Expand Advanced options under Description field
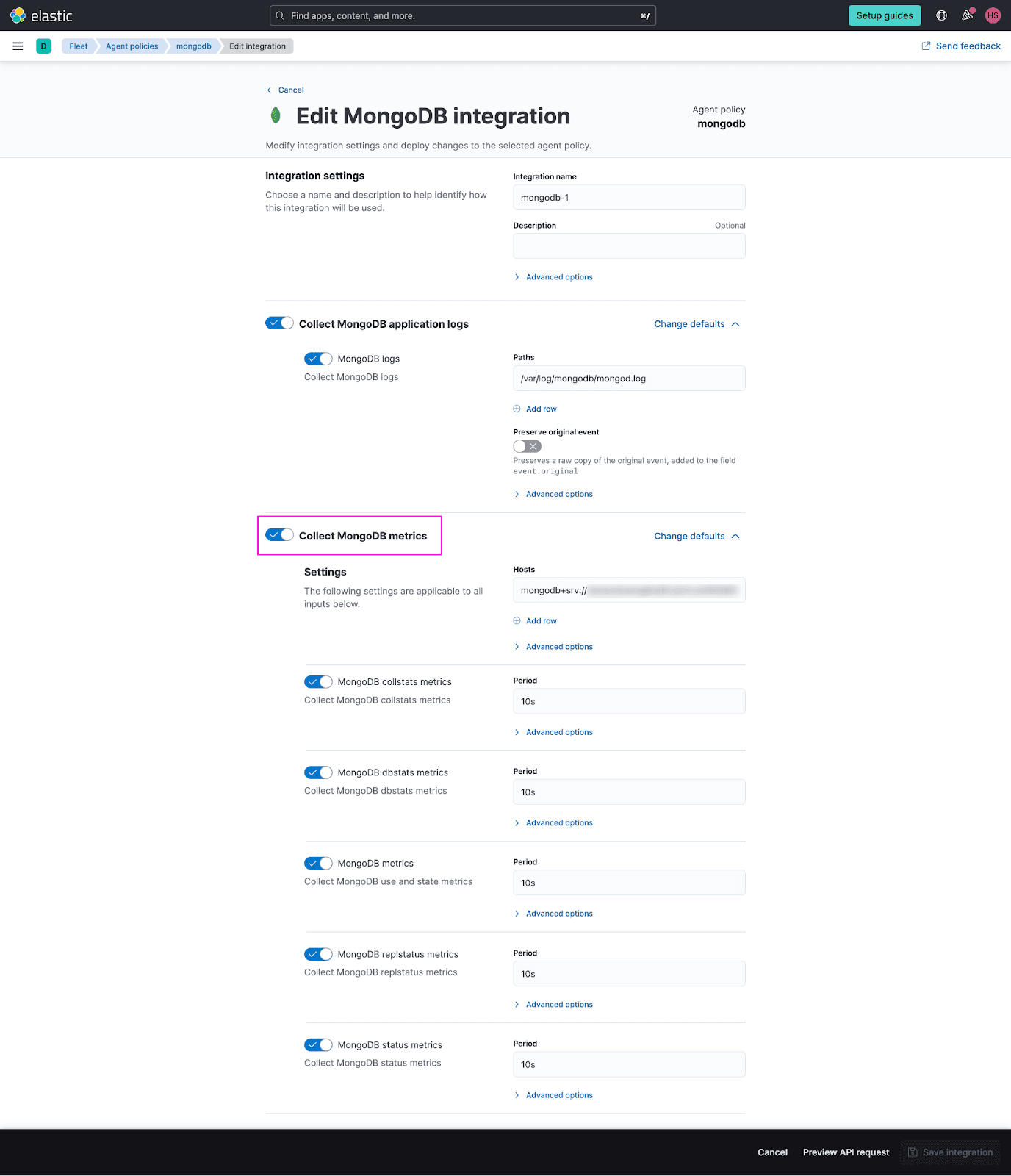1011x1176 pixels. coord(558,277)
